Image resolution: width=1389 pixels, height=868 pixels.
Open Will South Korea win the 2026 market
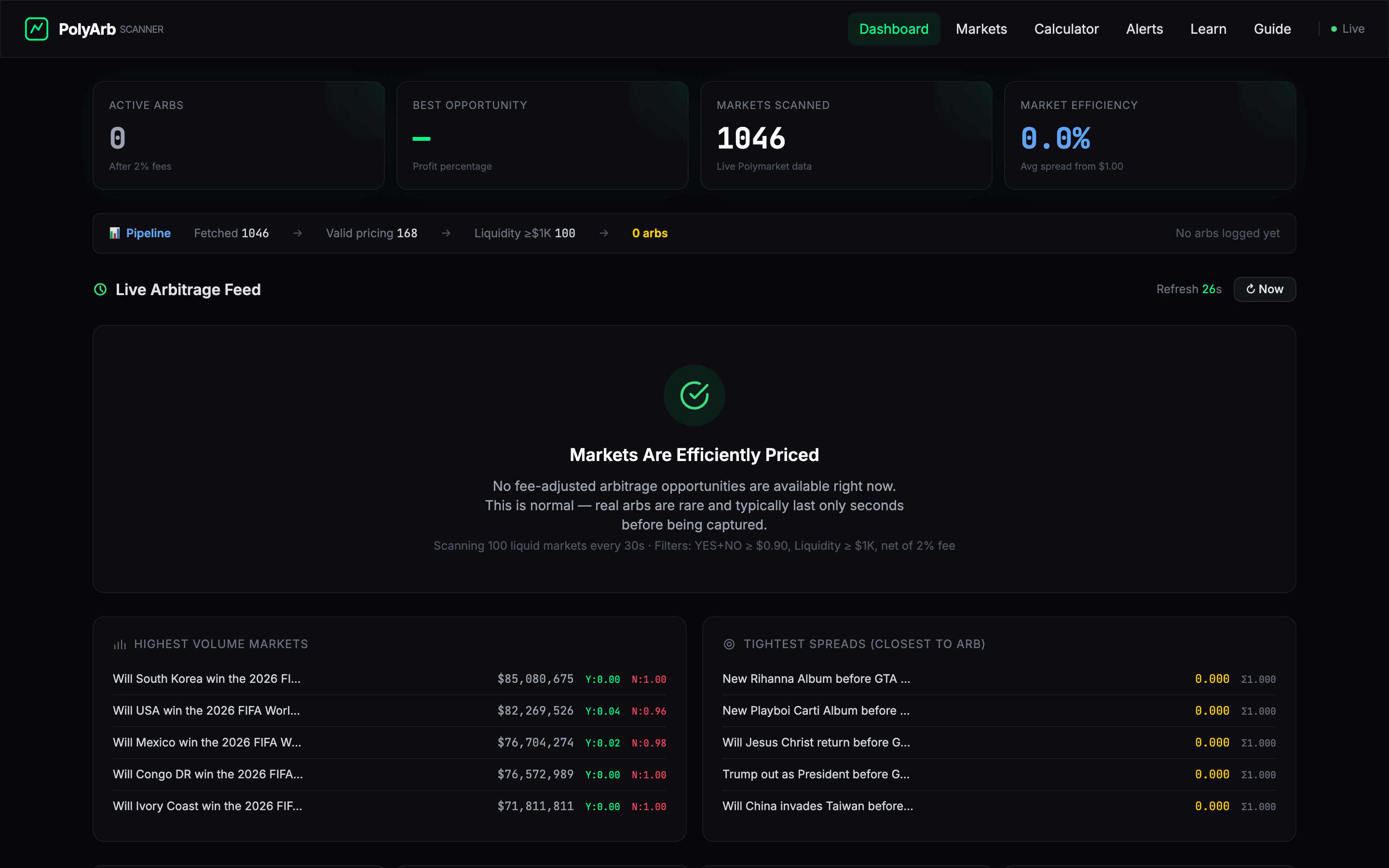tap(206, 678)
